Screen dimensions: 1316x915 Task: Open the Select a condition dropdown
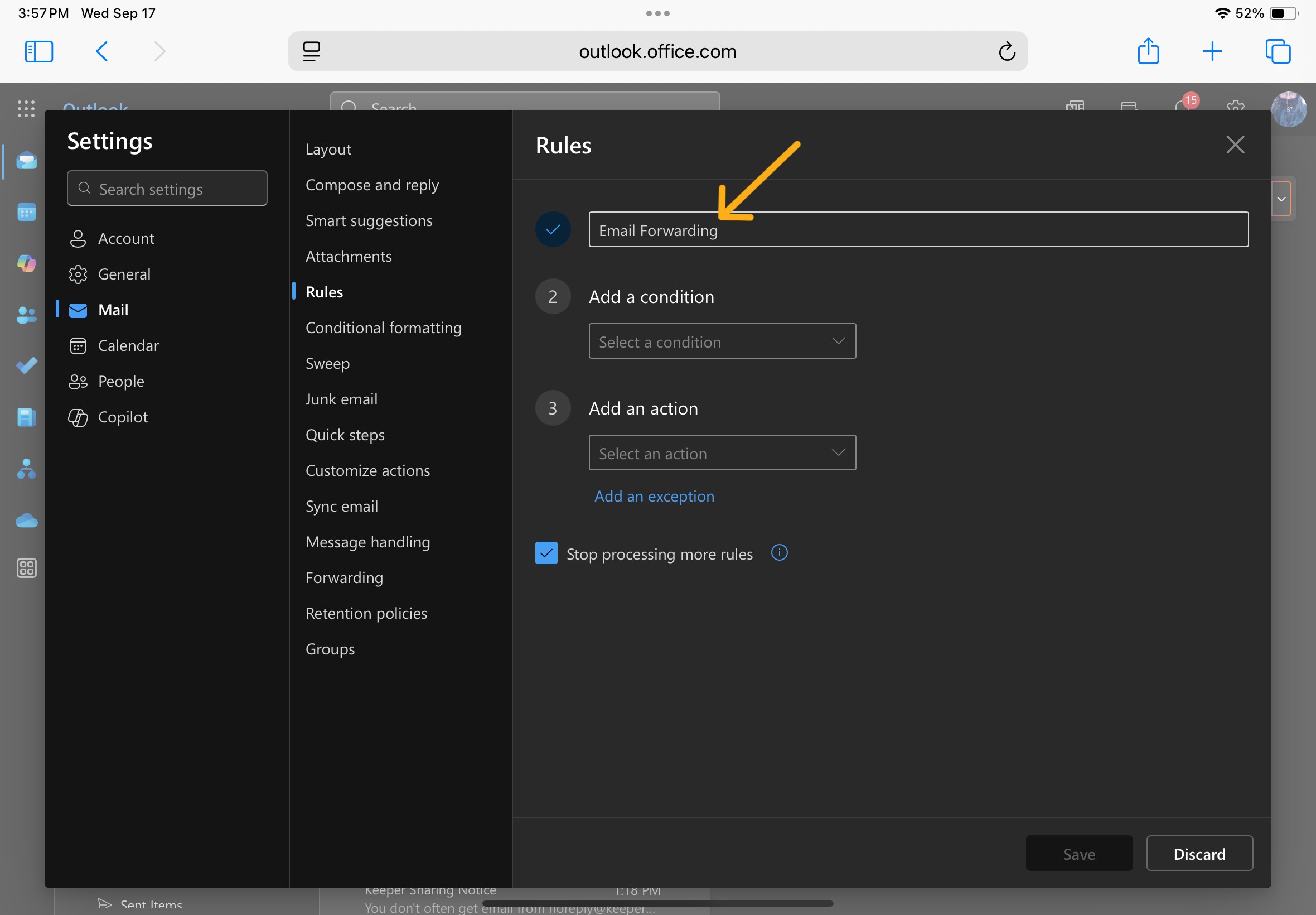(722, 340)
